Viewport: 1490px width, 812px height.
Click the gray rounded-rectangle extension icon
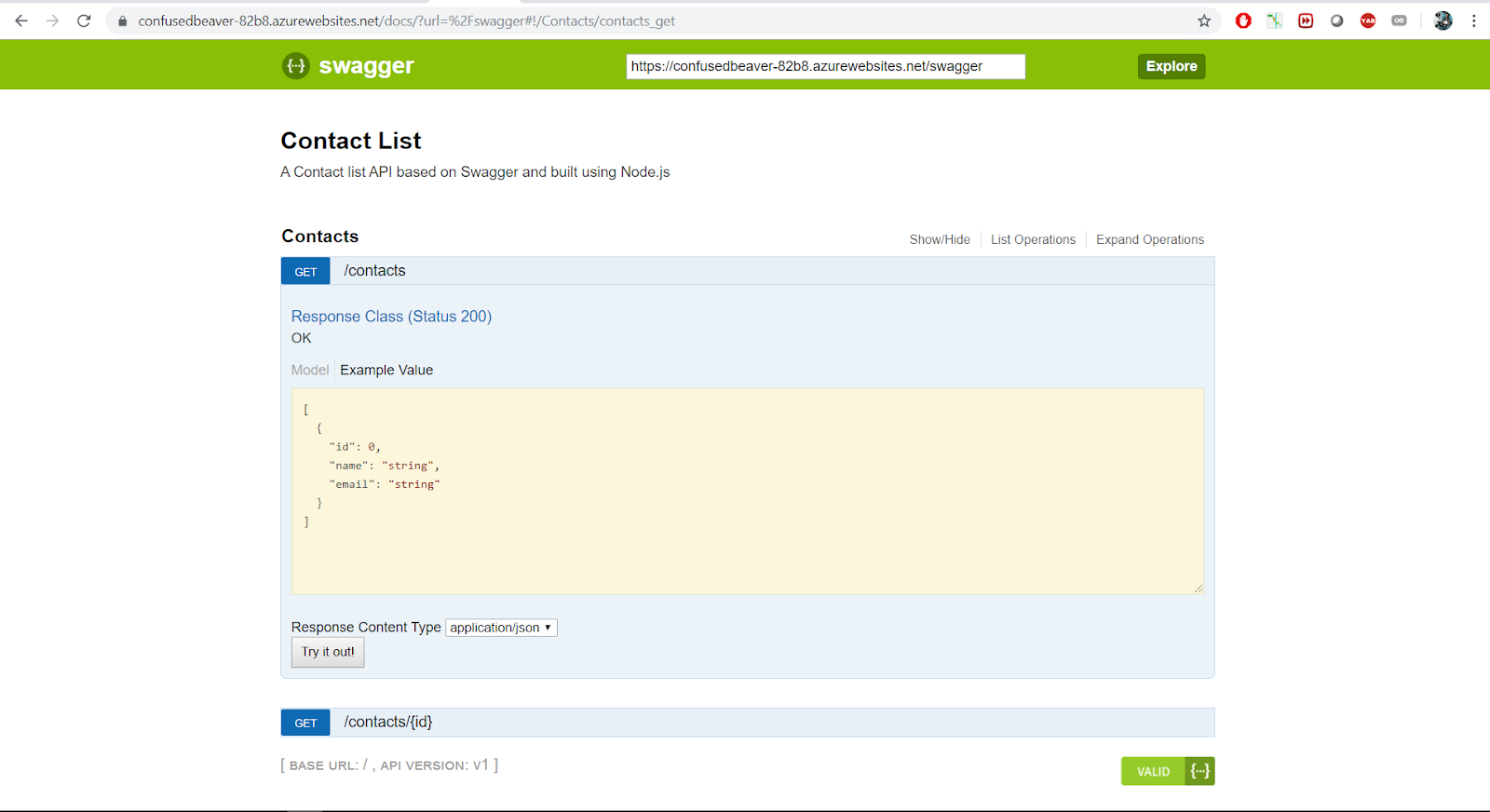click(1399, 20)
